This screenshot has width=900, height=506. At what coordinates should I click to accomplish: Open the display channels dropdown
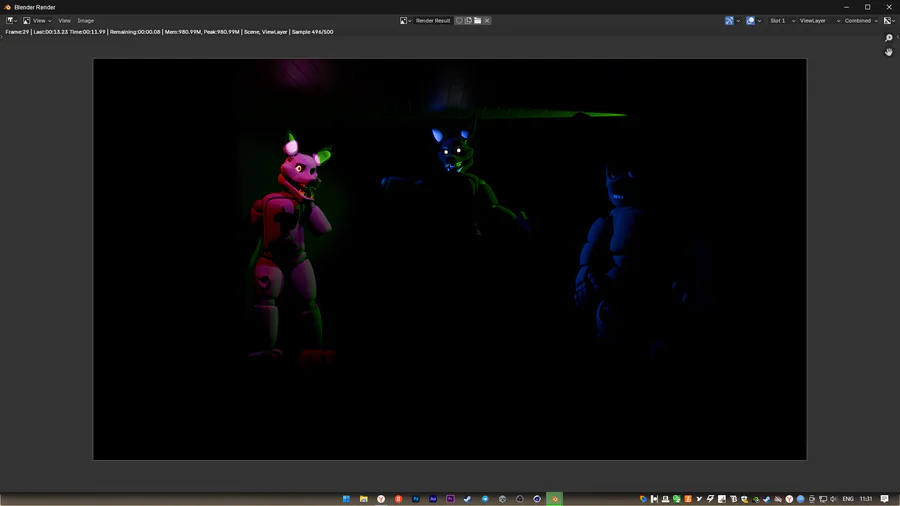pyautogui.click(x=889, y=21)
